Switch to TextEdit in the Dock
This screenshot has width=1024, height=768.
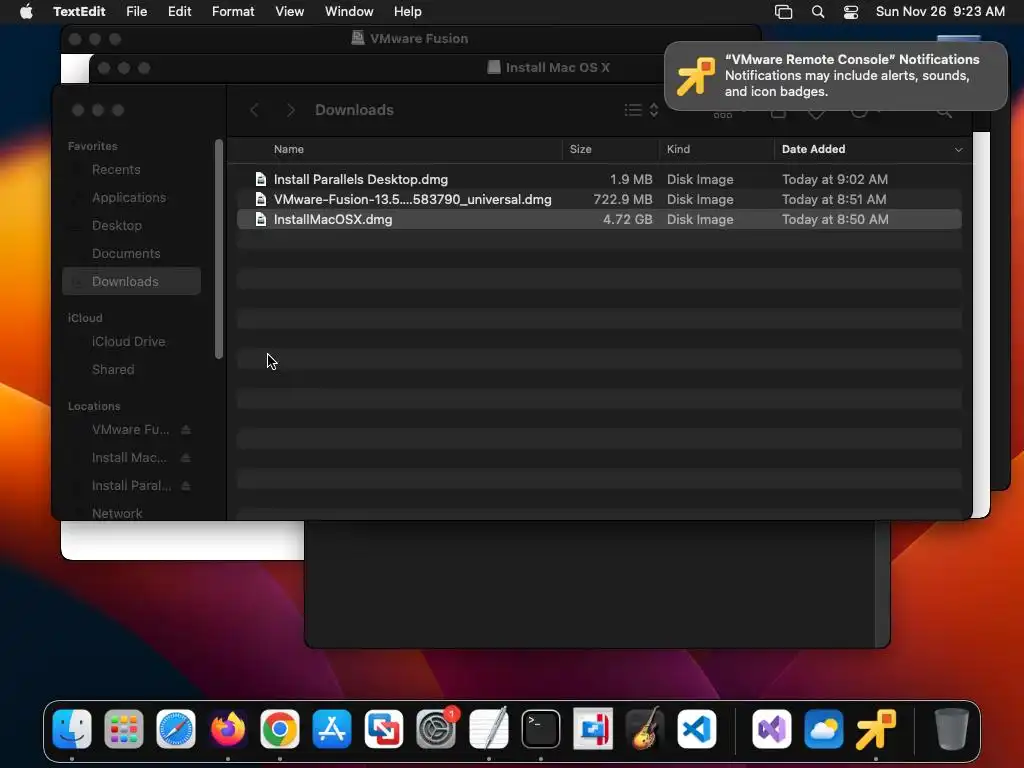[488, 729]
